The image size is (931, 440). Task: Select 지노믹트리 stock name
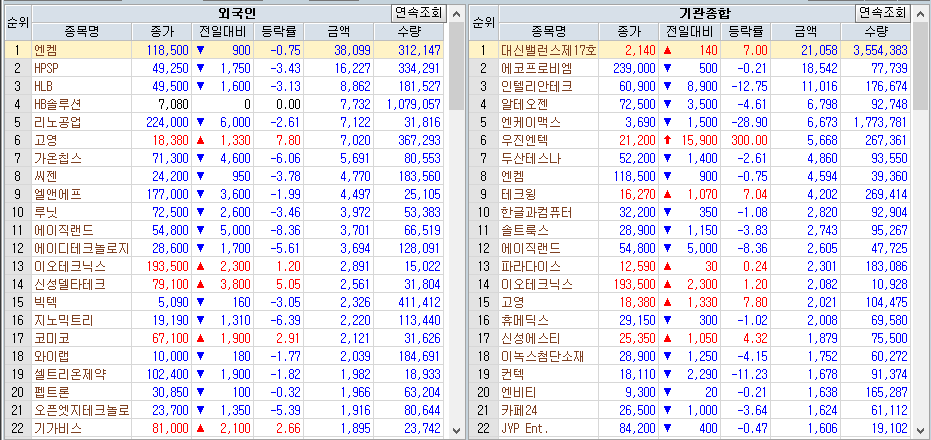(x=64, y=320)
